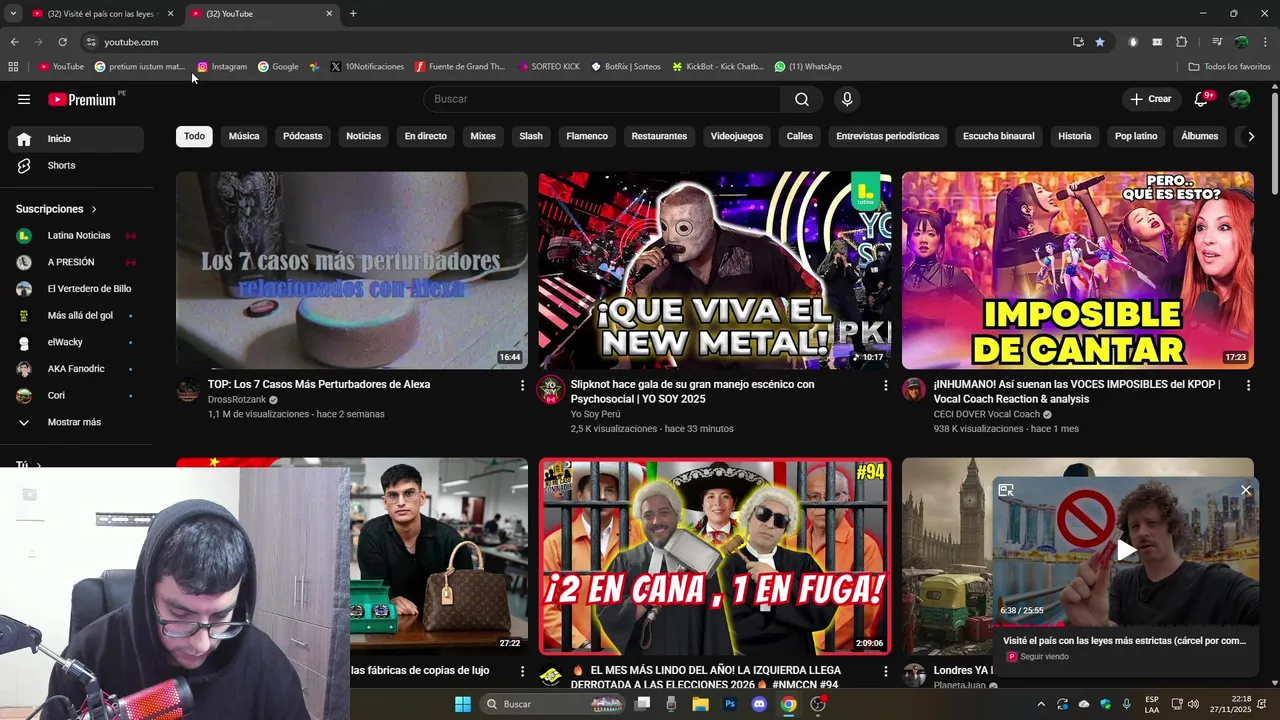Expand the Suscripciones section
Viewport: 1280px width, 720px height.
point(56,209)
